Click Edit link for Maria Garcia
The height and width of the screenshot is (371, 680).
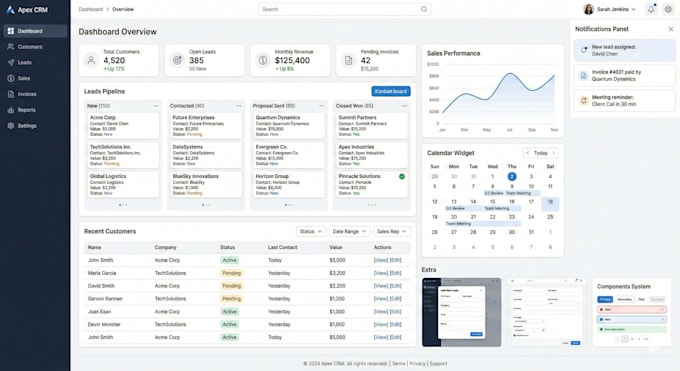[x=396, y=273]
